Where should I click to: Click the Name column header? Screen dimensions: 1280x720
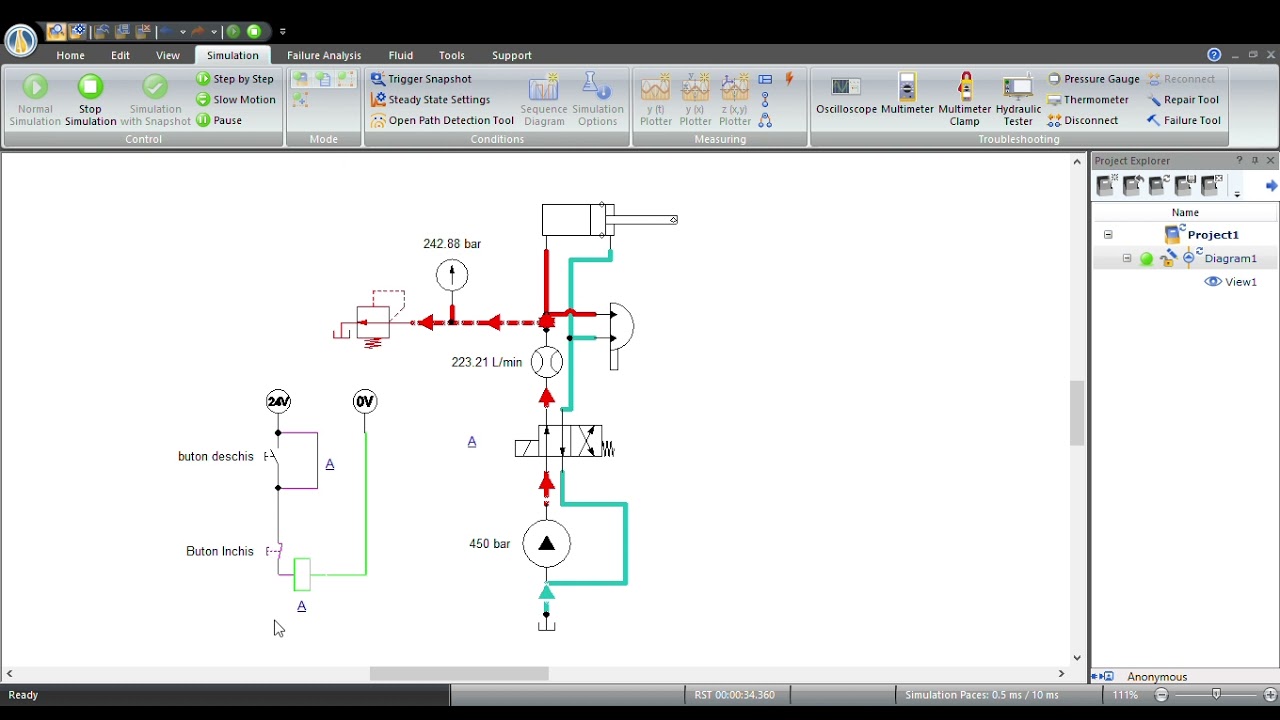[x=1185, y=212]
